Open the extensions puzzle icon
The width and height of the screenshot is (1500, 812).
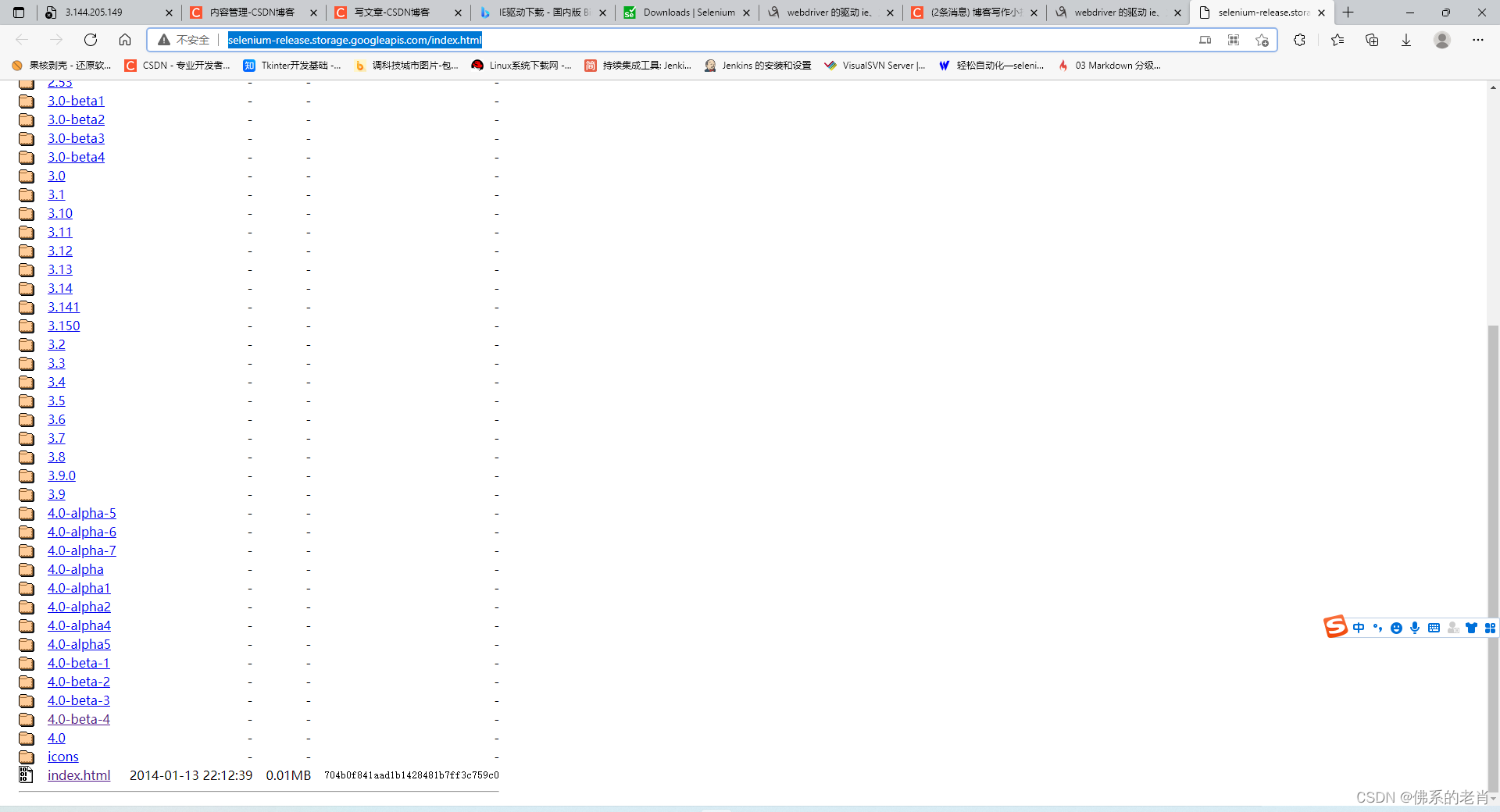click(1299, 40)
